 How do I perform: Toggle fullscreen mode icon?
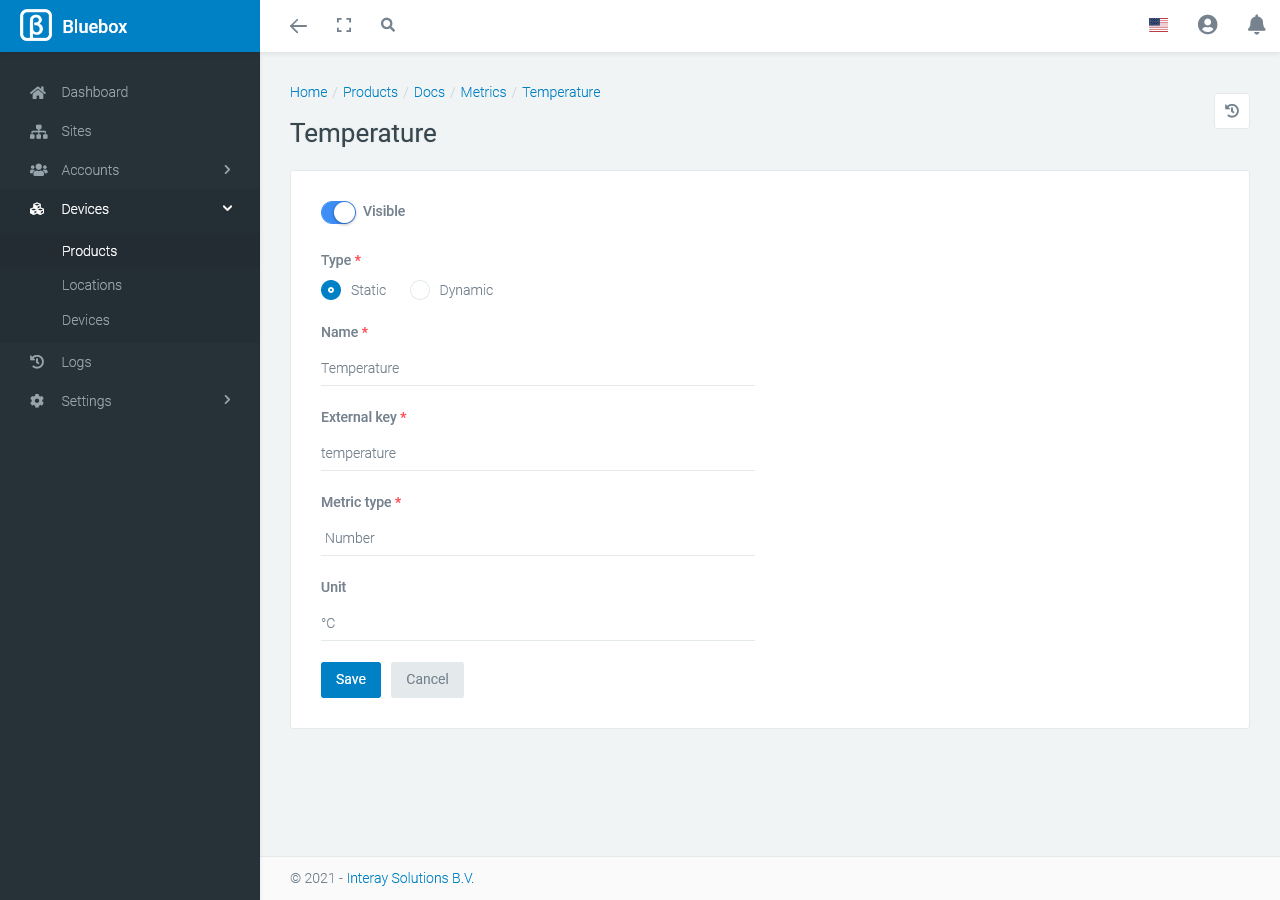point(344,26)
